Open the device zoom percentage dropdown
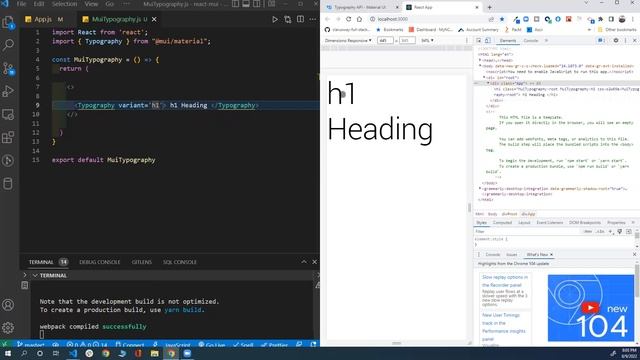 click(x=427, y=40)
